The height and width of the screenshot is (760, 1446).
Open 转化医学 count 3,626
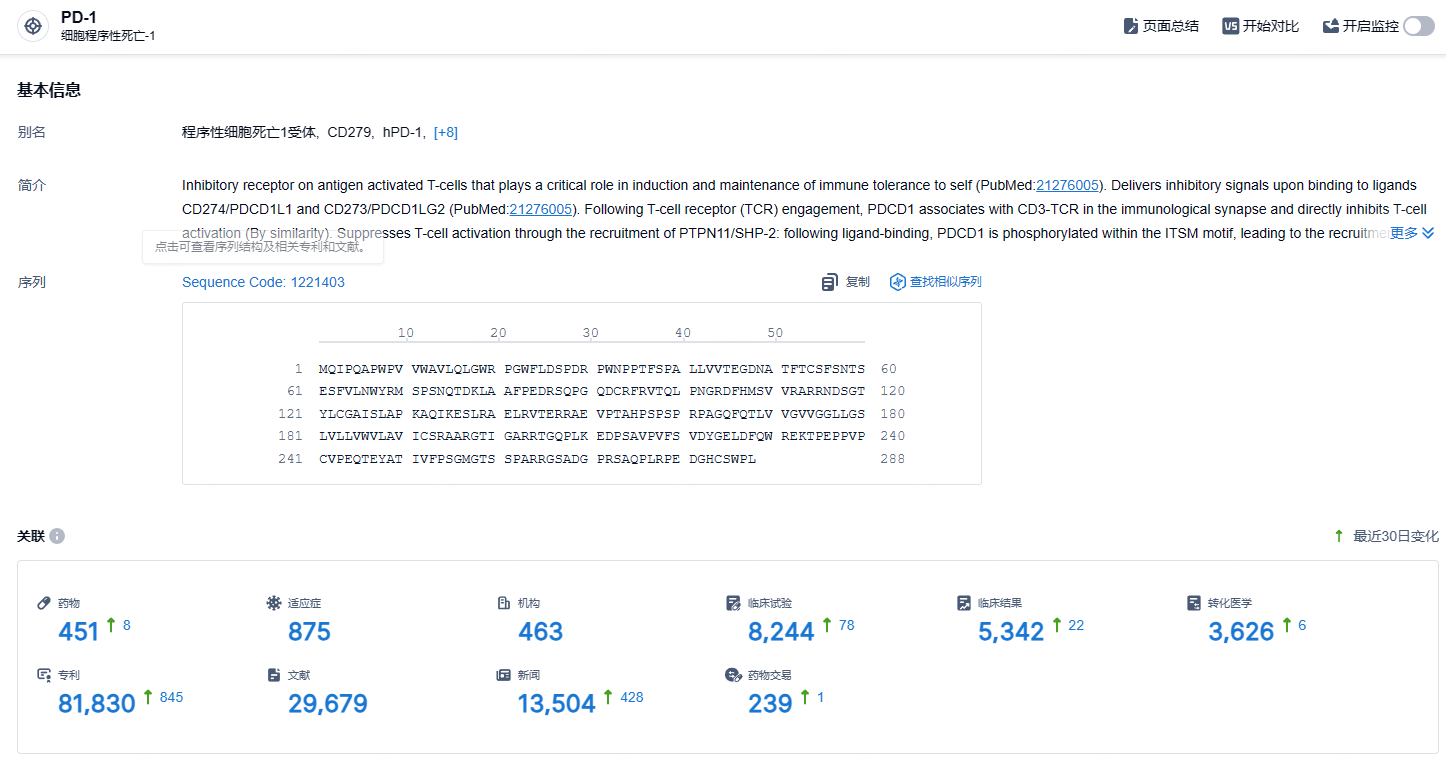1241,632
